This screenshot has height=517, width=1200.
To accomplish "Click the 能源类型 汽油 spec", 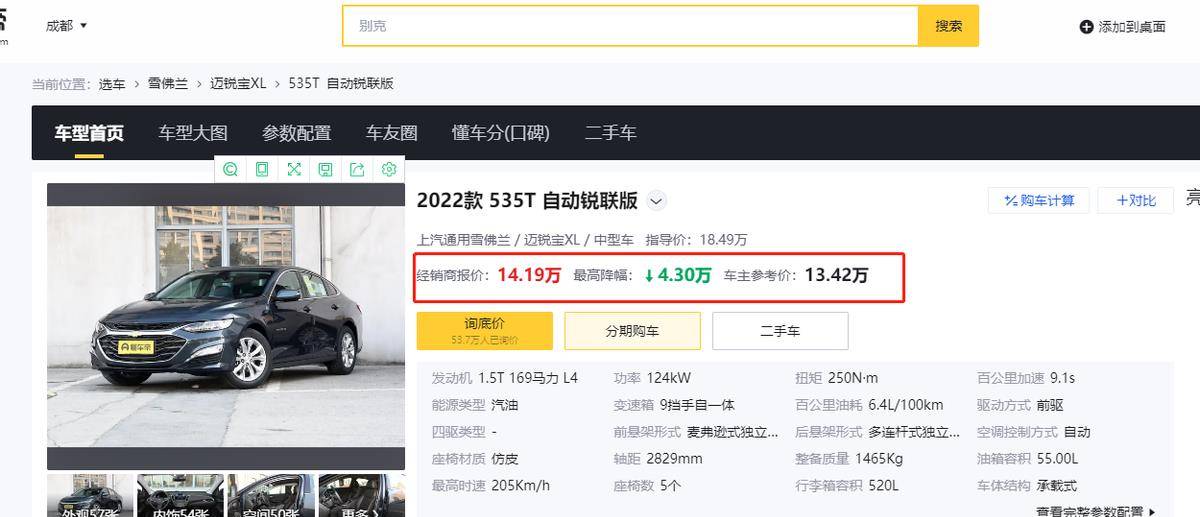I will click(475, 405).
